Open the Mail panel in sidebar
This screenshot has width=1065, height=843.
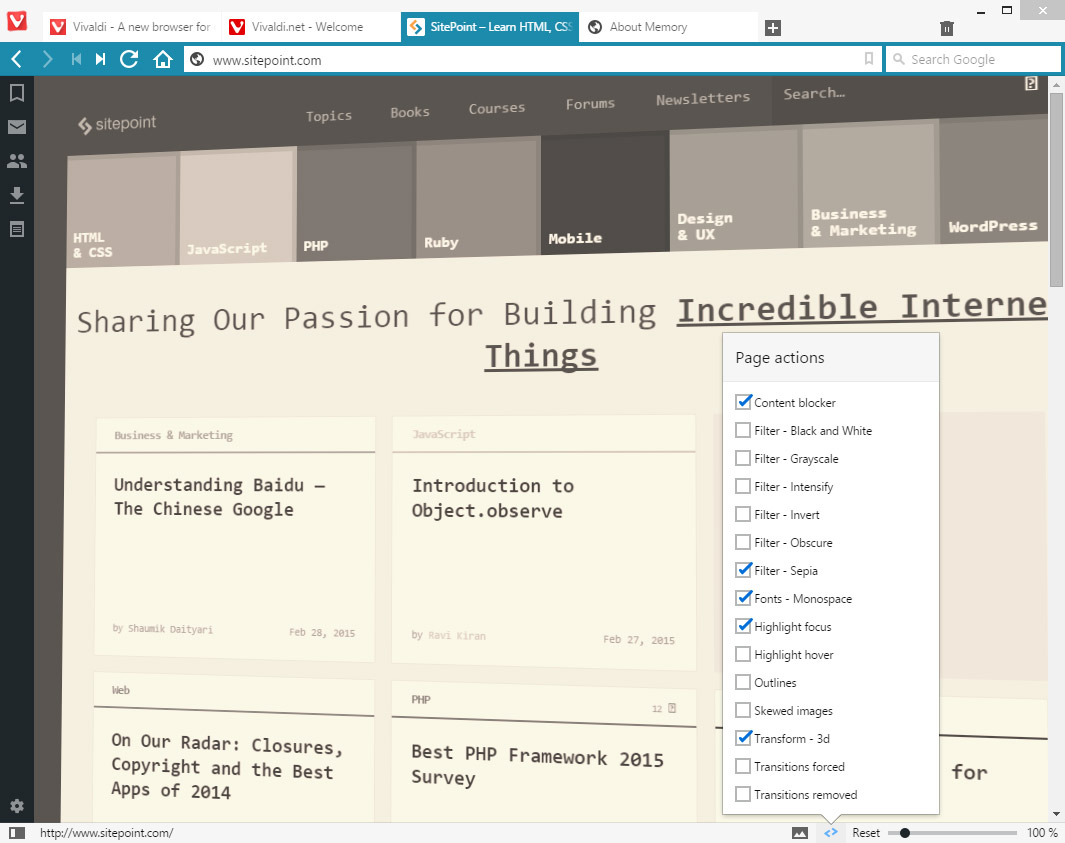(17, 127)
